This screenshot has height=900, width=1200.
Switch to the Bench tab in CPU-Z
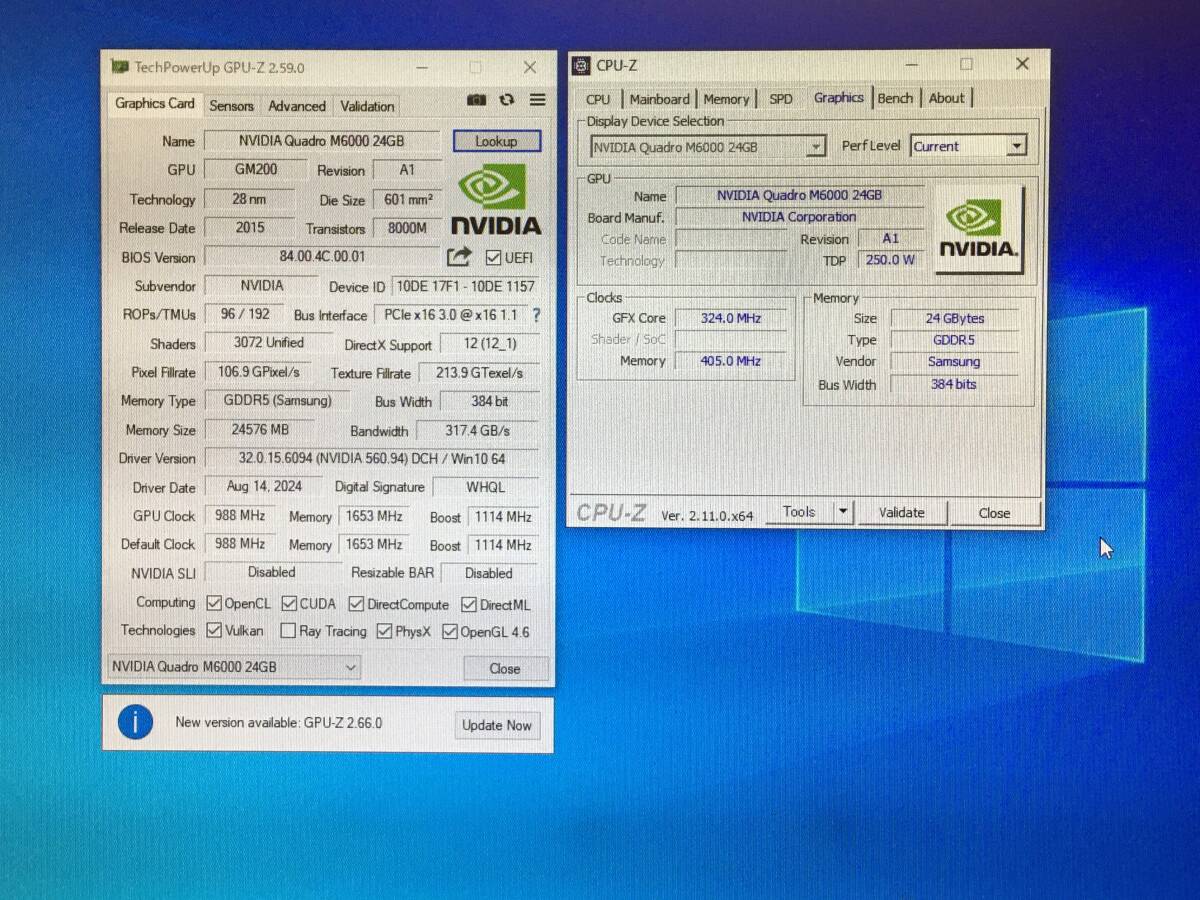point(895,98)
